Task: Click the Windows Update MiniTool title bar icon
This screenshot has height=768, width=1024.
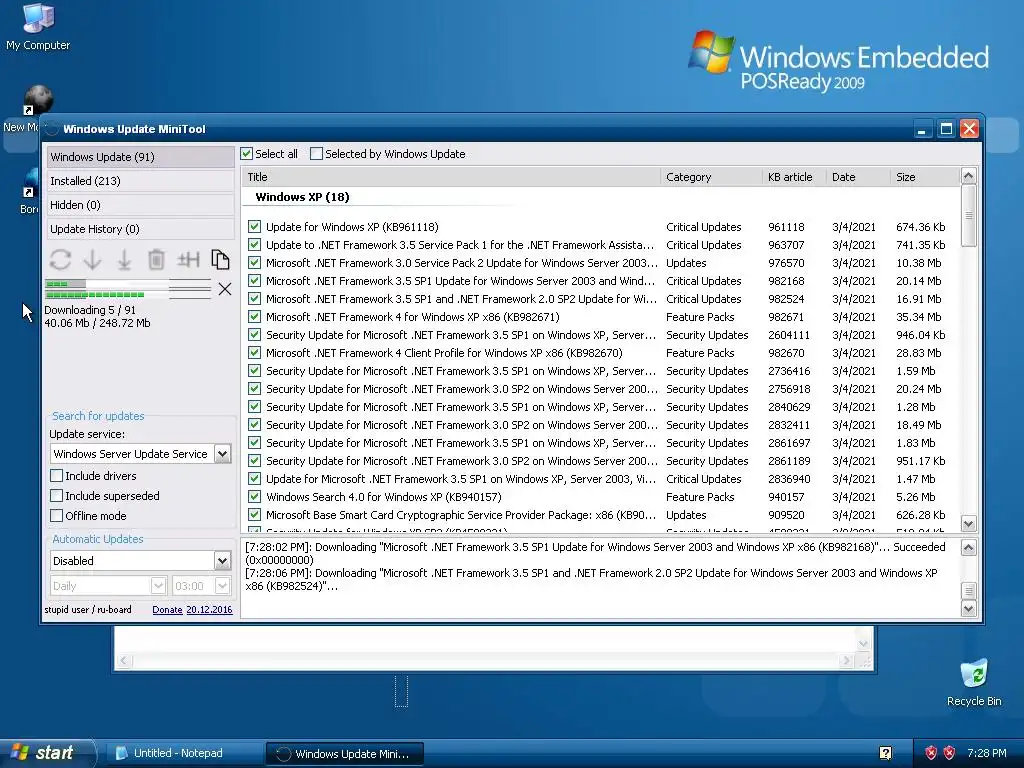Action: 52,129
